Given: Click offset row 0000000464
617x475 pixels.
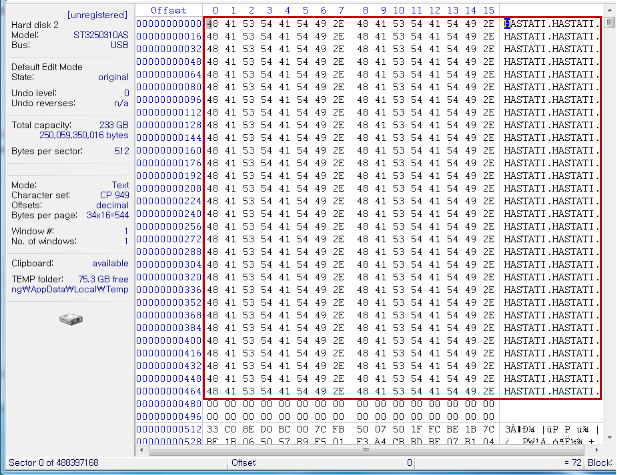Looking at the screenshot, I should [x=169, y=392].
